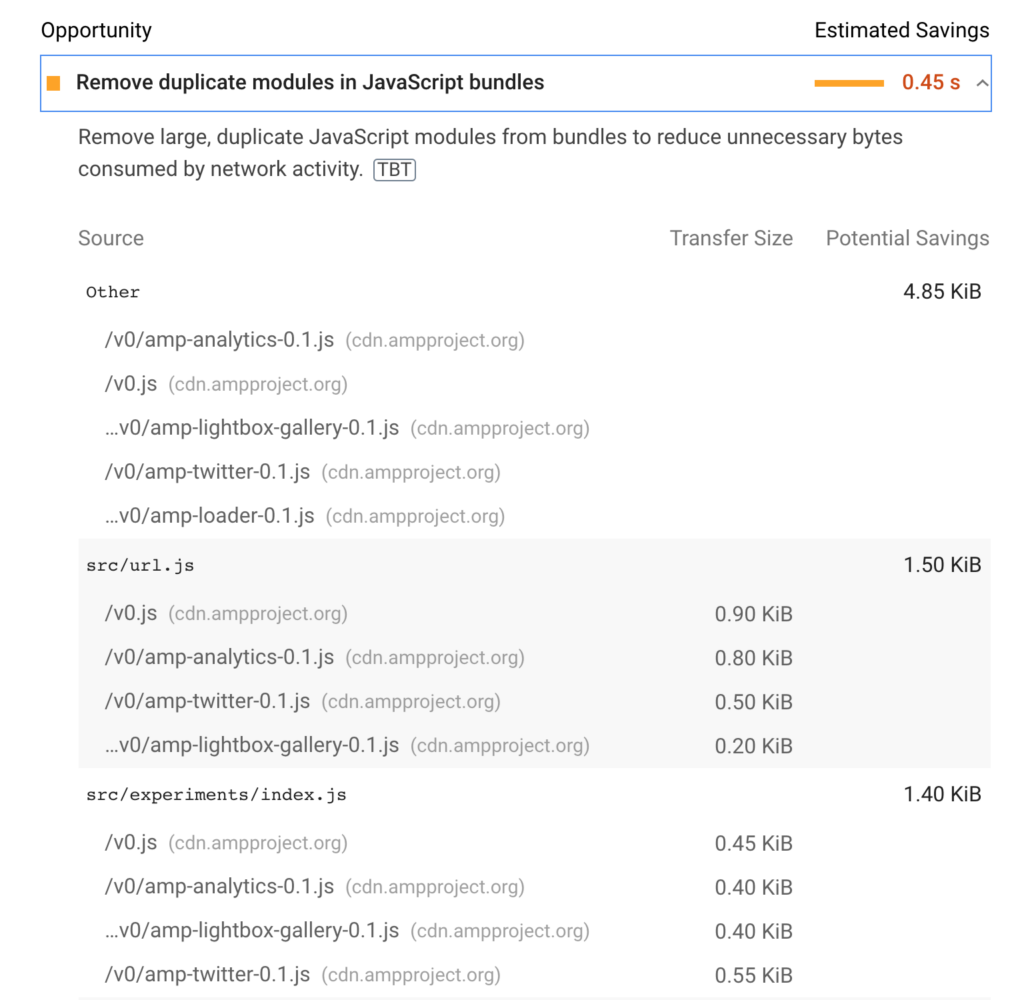Click the orange square audit status icon

click(x=54, y=83)
